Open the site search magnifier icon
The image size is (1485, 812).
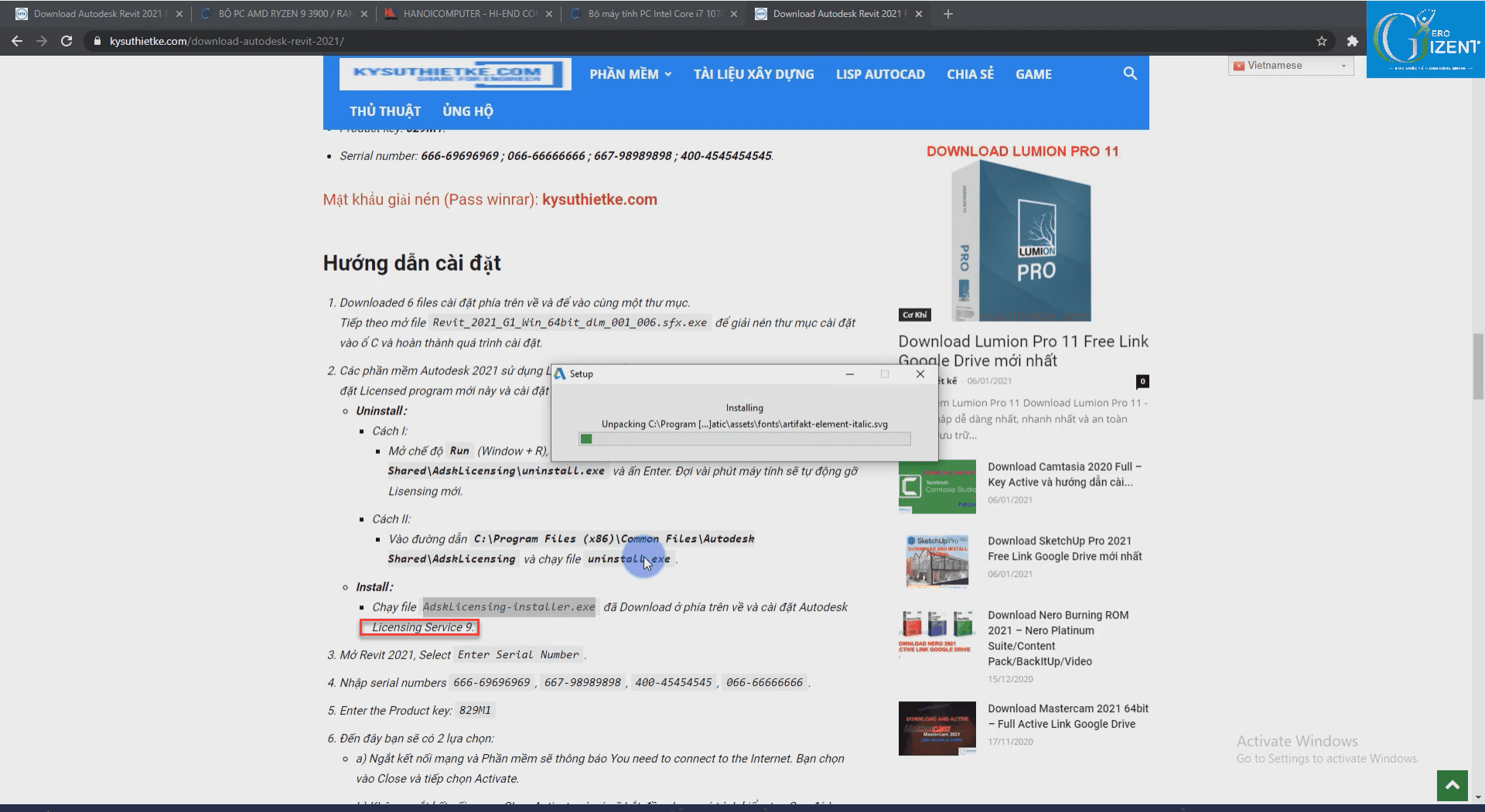(1130, 73)
